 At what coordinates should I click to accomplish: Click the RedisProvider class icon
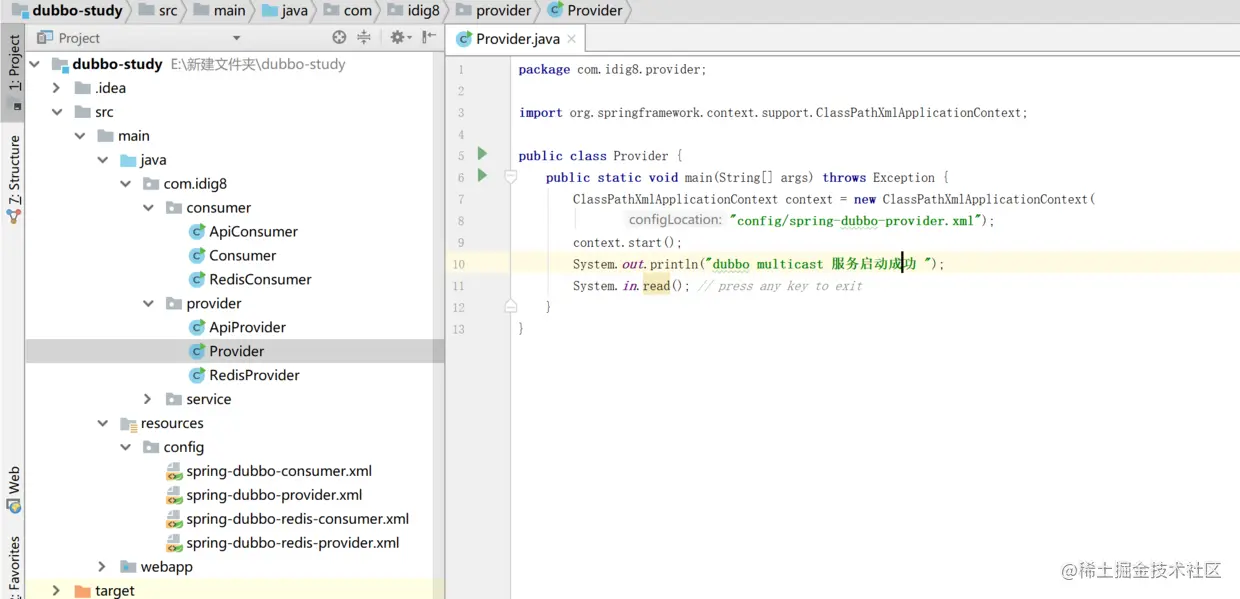(x=197, y=375)
